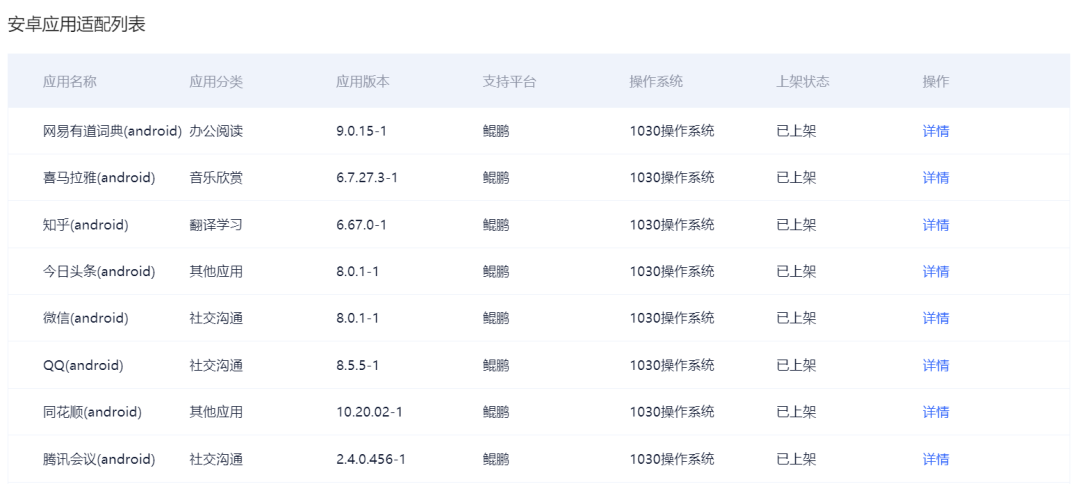
Task: Click the 应用名称 column header
Action: coord(69,82)
